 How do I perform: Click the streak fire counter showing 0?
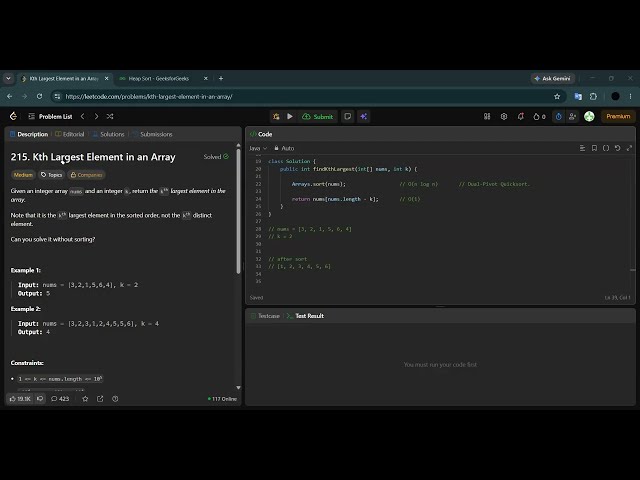coord(539,116)
